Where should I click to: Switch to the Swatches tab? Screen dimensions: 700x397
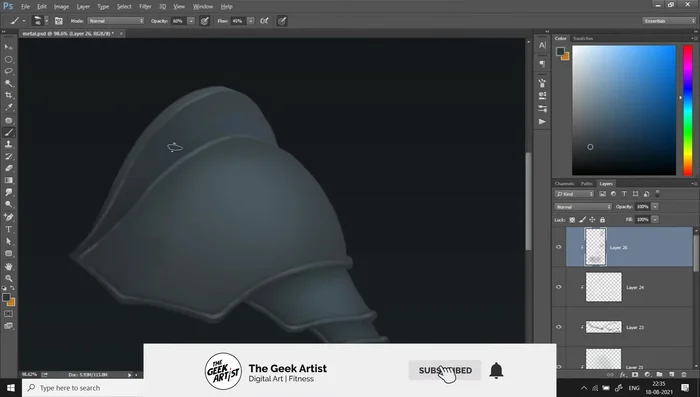pyautogui.click(x=583, y=38)
